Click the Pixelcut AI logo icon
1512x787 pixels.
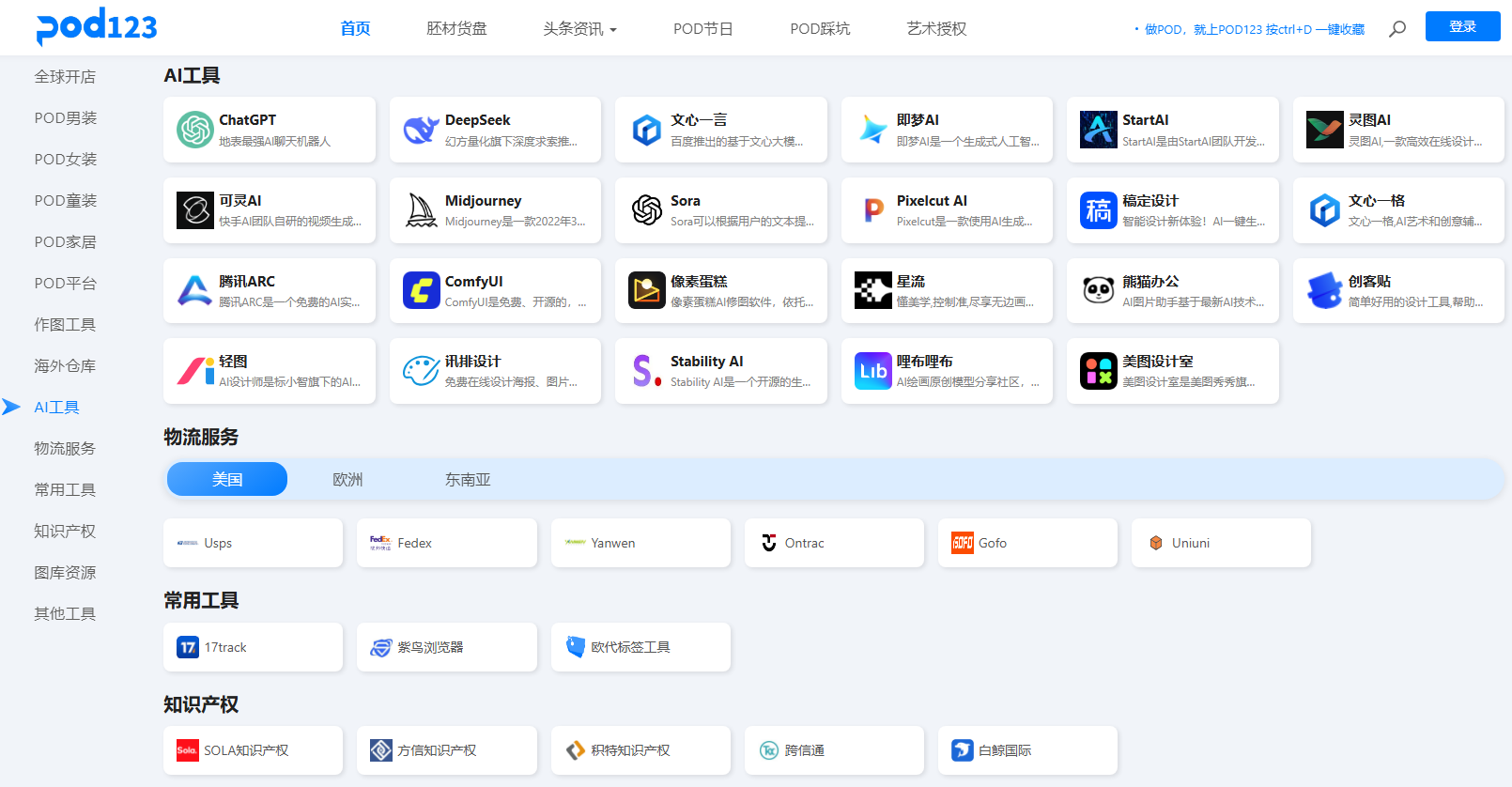[x=872, y=210]
